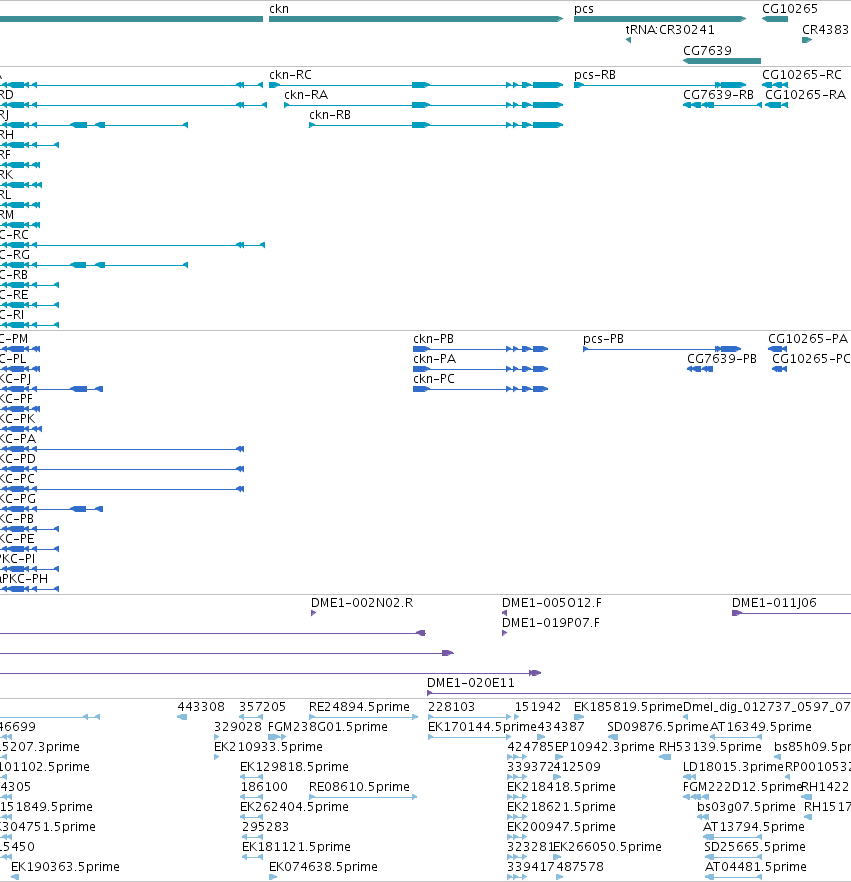Image resolution: width=851 pixels, height=882 pixels.
Task: Select the EK266050.5prime EST label
Action: click(x=607, y=847)
